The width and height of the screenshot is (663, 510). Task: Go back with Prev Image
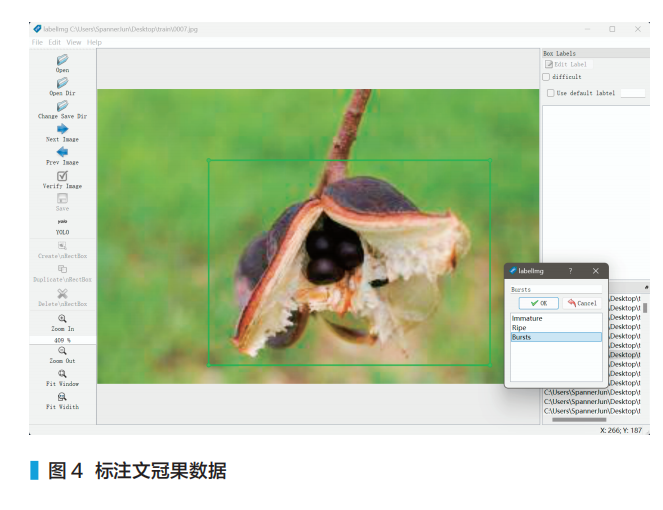click(62, 153)
